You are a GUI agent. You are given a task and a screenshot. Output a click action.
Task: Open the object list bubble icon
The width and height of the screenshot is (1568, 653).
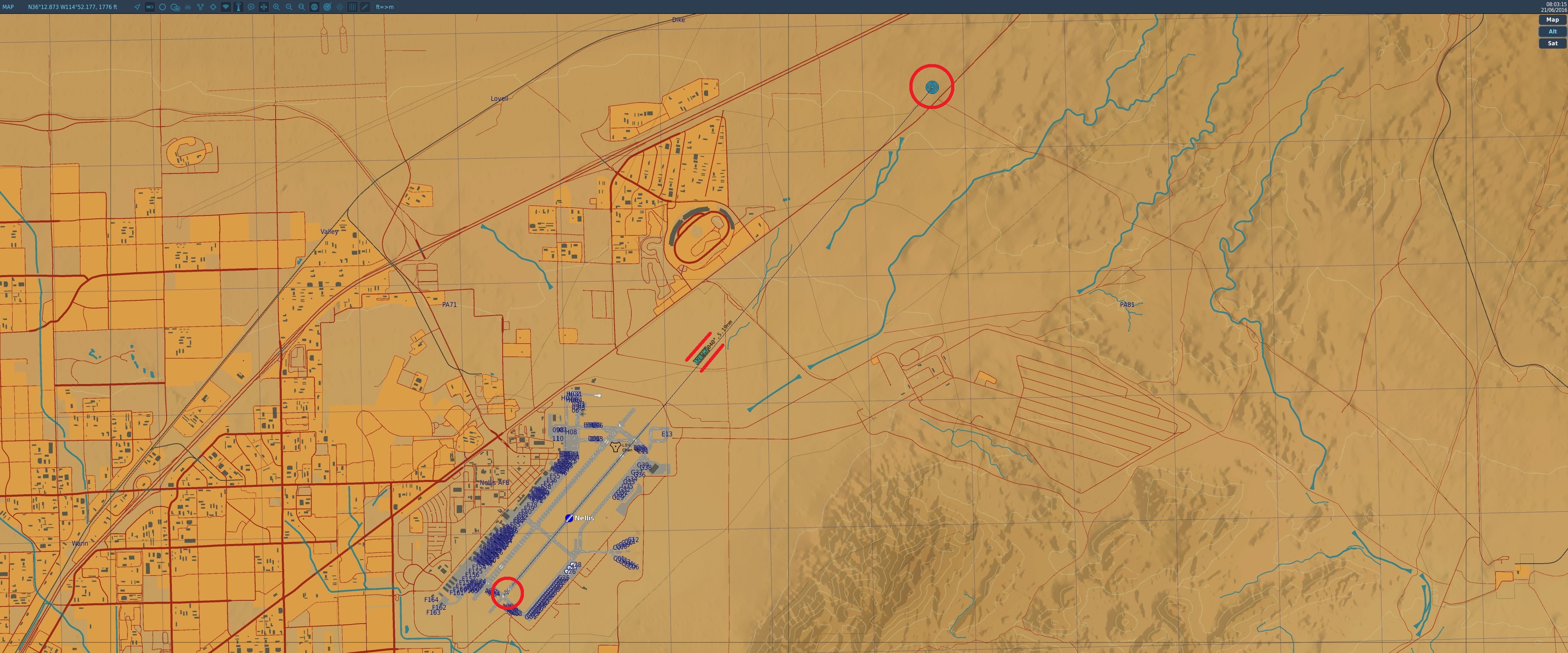pyautogui.click(x=175, y=7)
